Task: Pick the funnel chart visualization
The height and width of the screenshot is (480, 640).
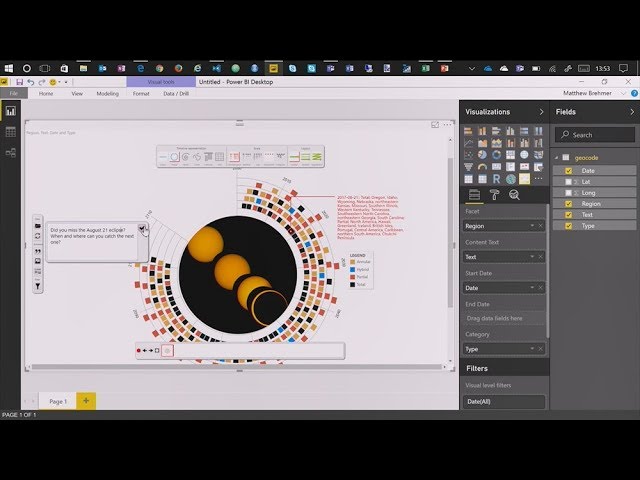Action: pos(468,167)
